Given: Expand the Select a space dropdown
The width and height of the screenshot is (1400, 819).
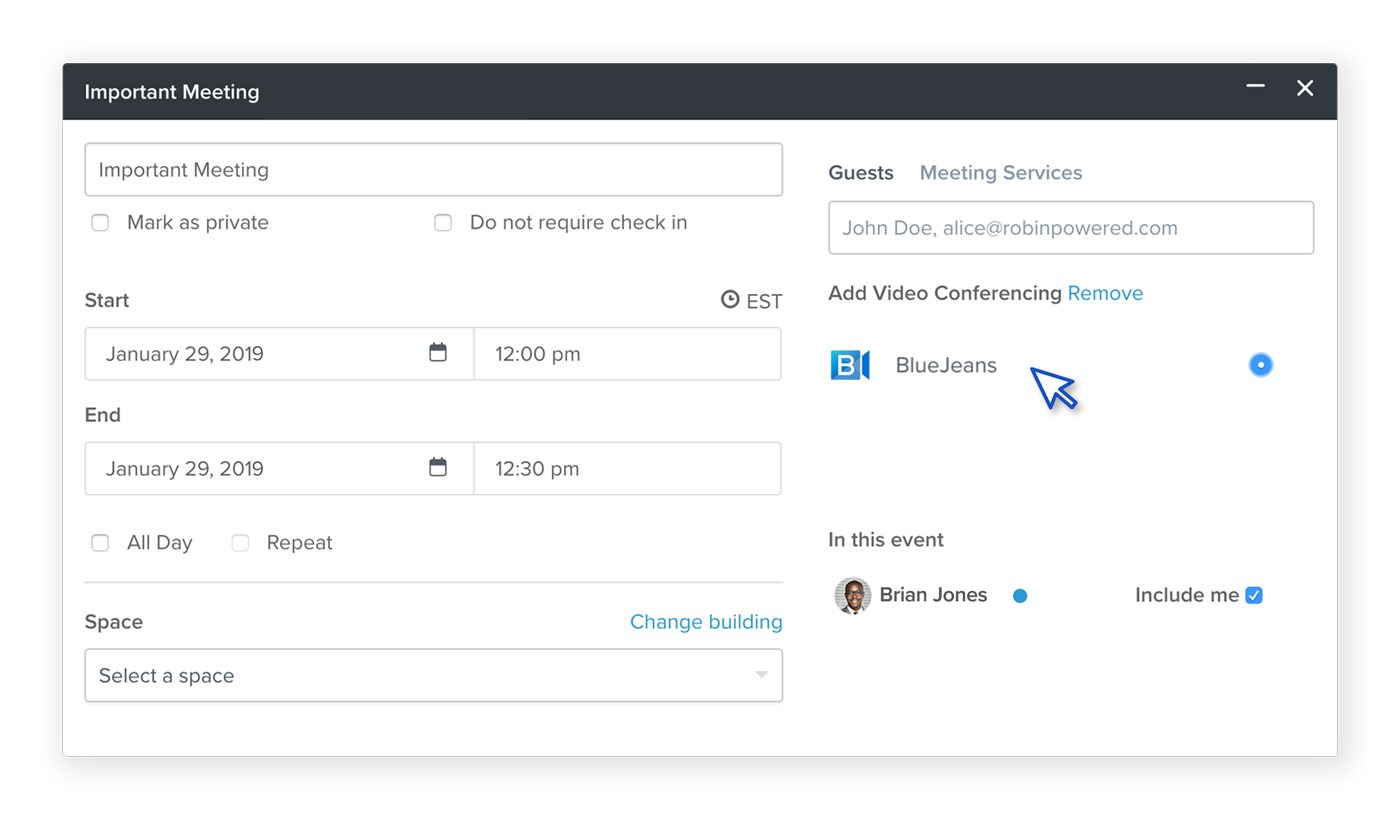Looking at the screenshot, I should pos(434,676).
